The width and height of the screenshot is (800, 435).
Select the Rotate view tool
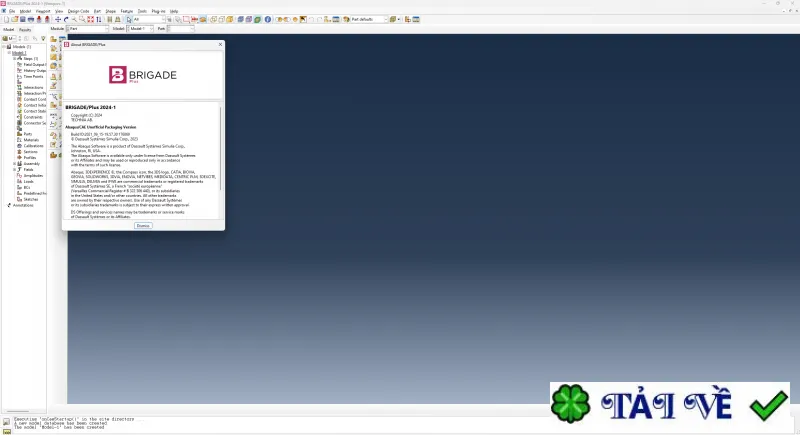click(x=66, y=19)
